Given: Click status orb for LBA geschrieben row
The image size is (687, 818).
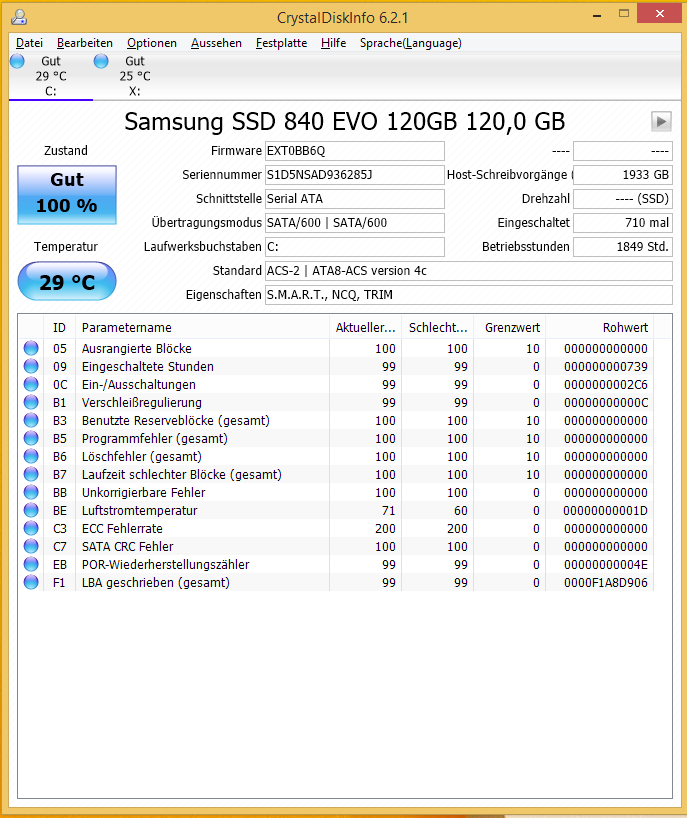Looking at the screenshot, I should (x=31, y=582).
